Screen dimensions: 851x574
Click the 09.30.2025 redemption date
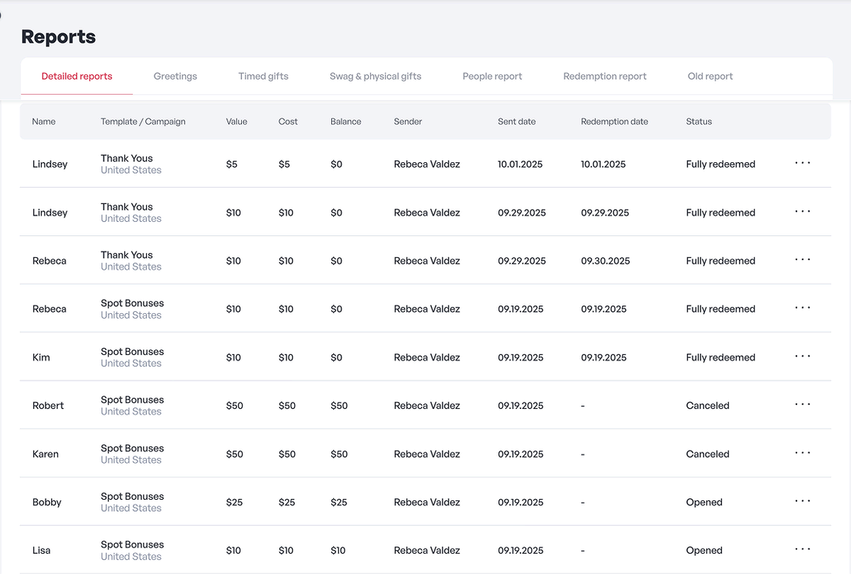(605, 261)
